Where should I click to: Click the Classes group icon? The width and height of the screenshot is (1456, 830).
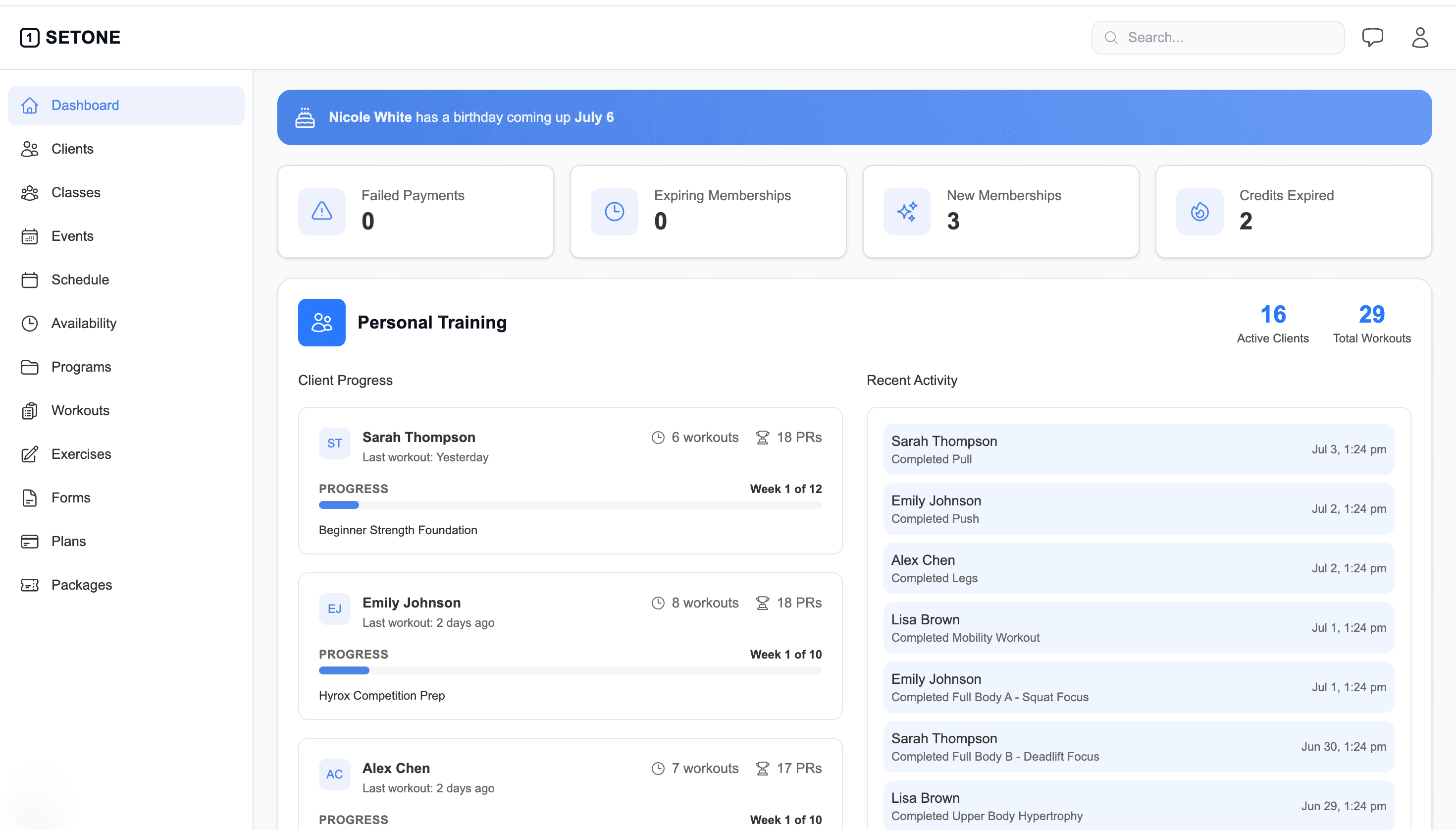(x=30, y=193)
